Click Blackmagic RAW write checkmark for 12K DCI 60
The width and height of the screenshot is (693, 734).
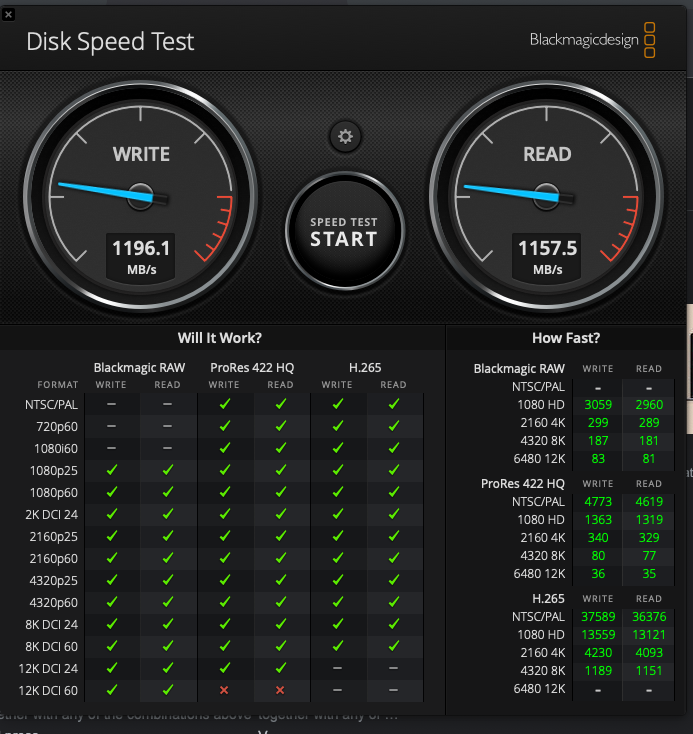111,690
